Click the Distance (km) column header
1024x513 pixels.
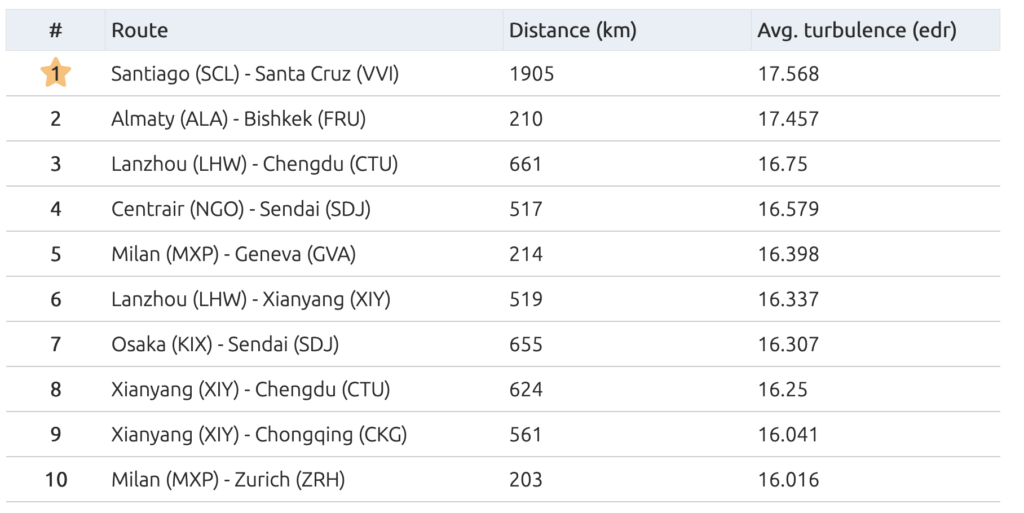pyautogui.click(x=573, y=30)
